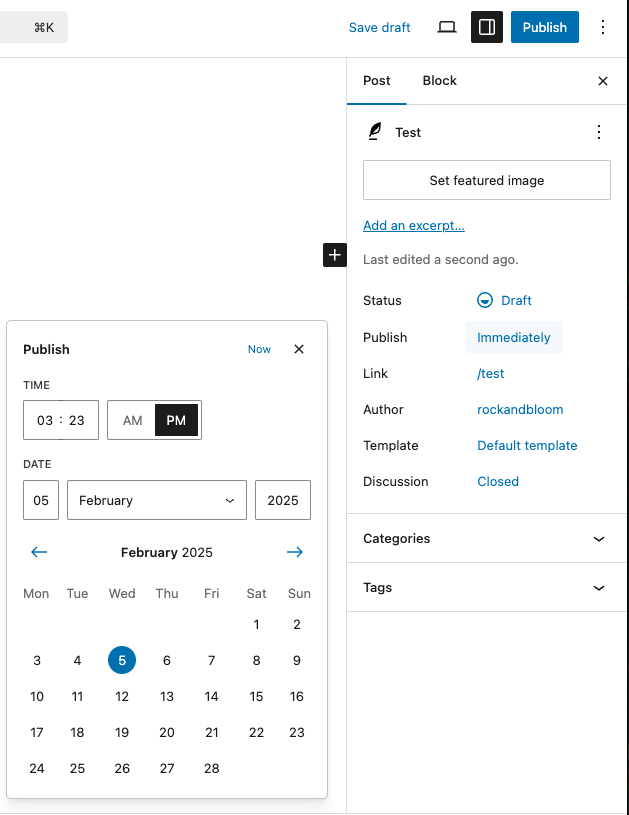
Task: Switch to the Post tab
Action: [377, 81]
